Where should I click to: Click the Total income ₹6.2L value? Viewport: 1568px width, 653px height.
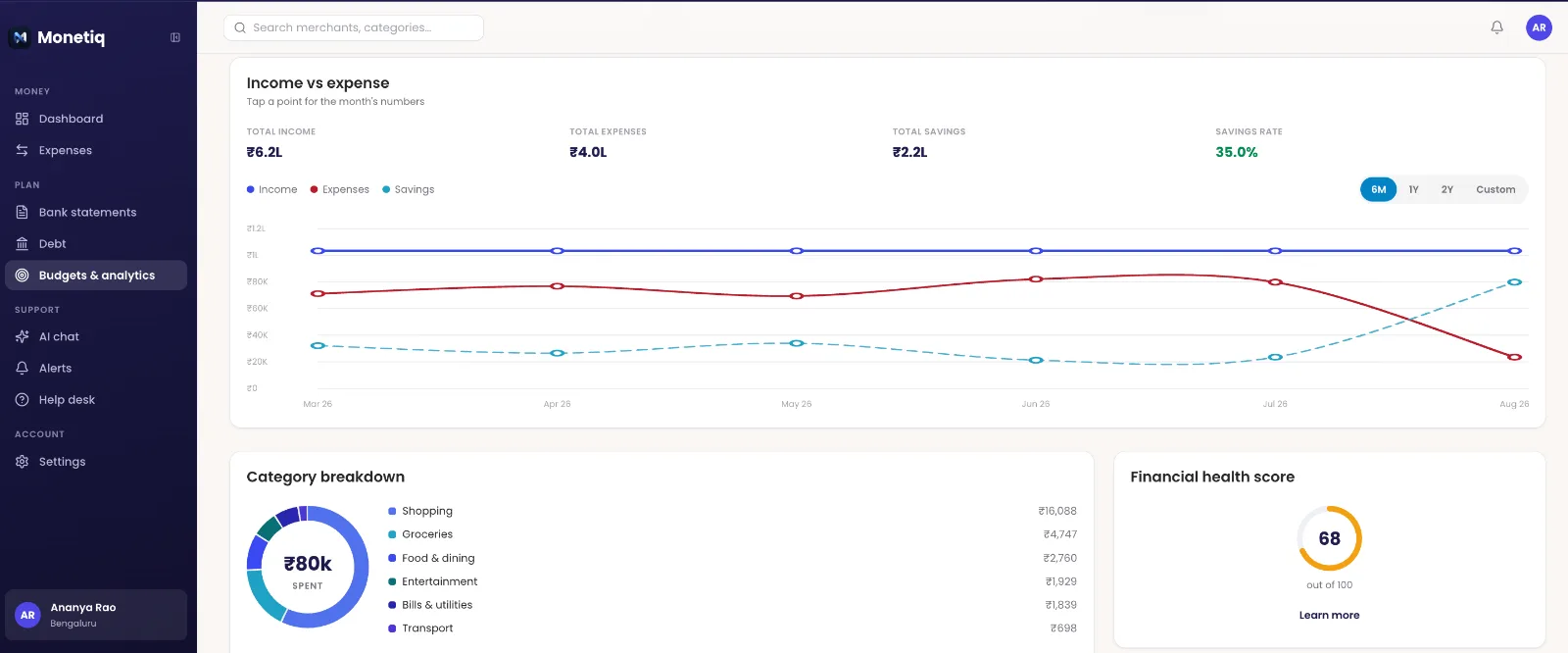(265, 152)
